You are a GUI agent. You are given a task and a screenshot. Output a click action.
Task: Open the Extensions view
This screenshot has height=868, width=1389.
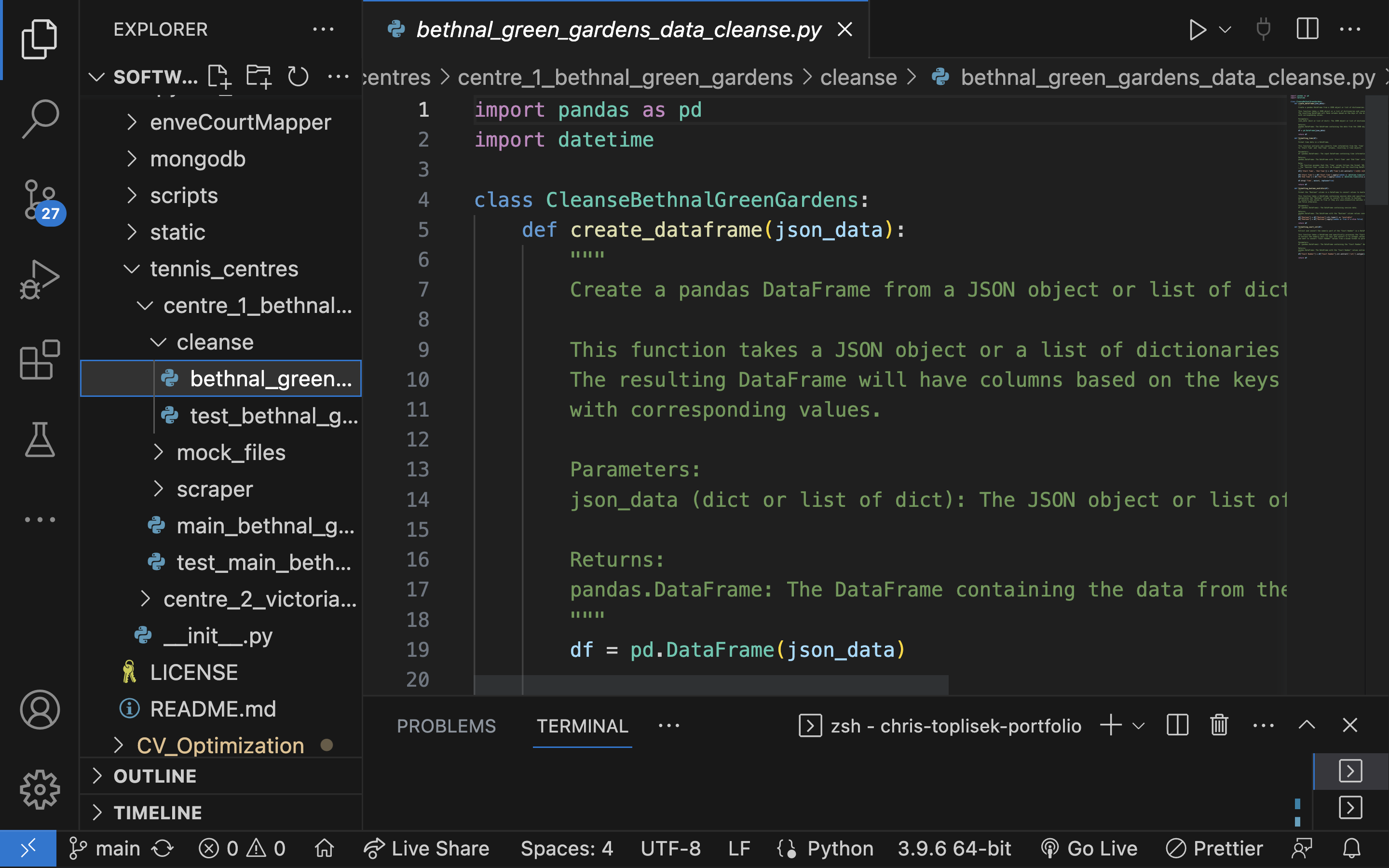point(40,360)
